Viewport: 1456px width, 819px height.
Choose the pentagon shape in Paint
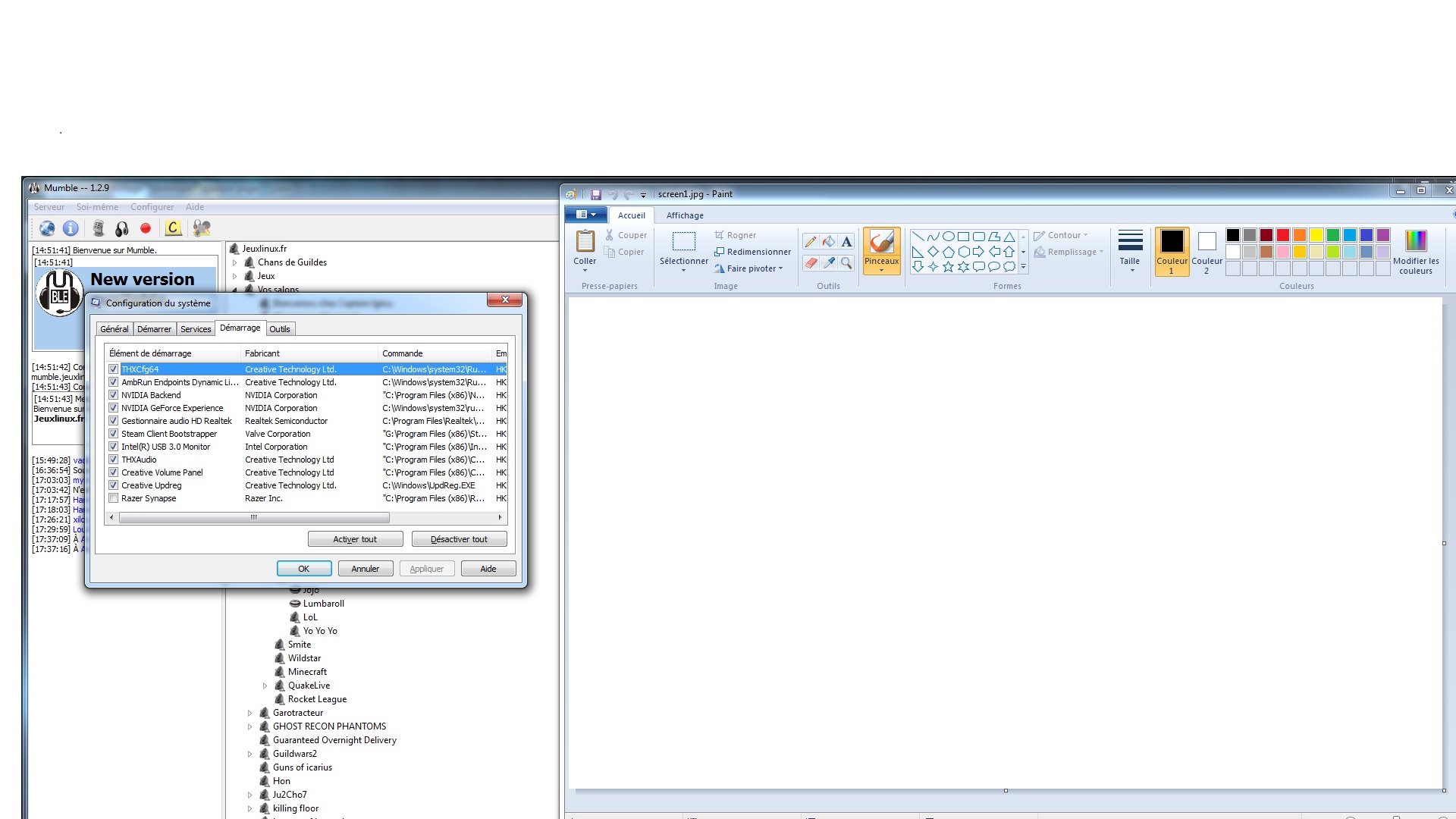tap(948, 252)
